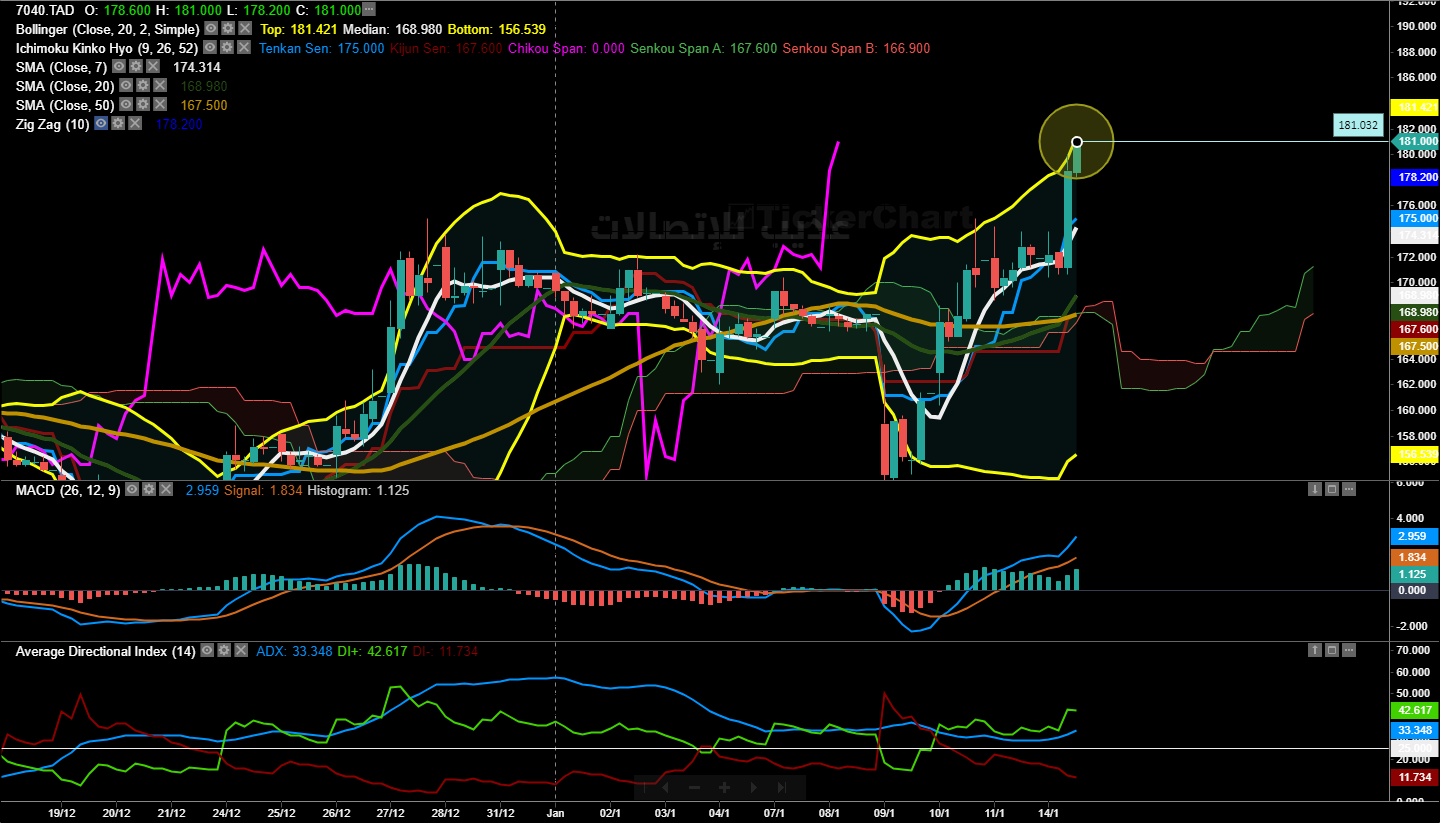Screen dimensions: 1440x823
Task: Remove the Ichimoku Kinko Hyo indicator
Action: pos(244,47)
